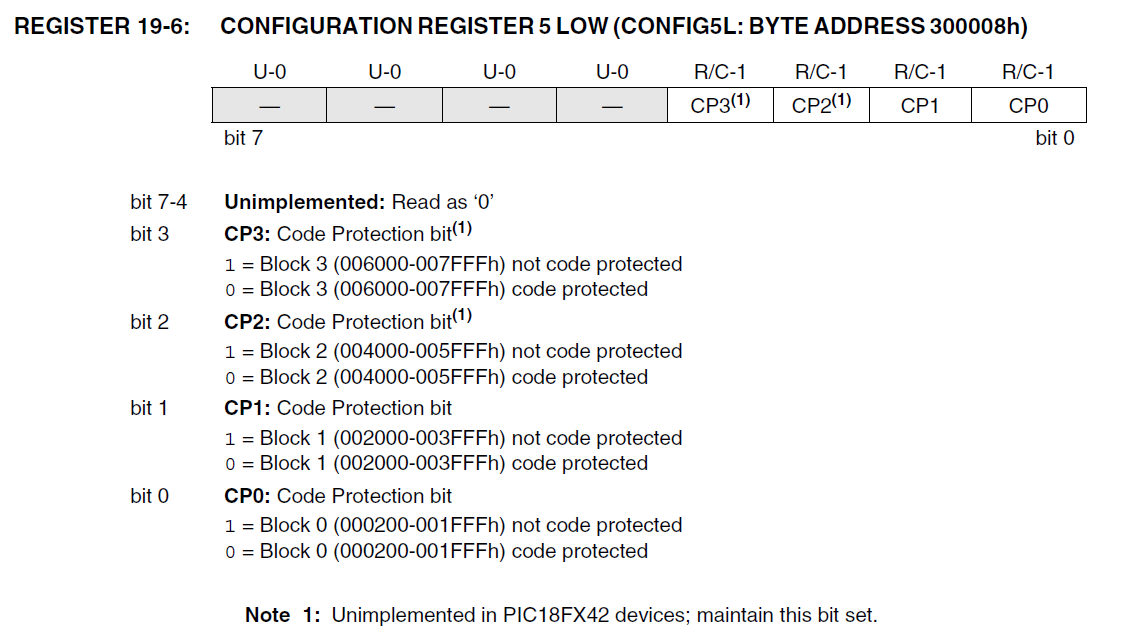The height and width of the screenshot is (639, 1138).
Task: Click the "CP3: Code Protection bit" heading
Action: pyautogui.click(x=347, y=234)
